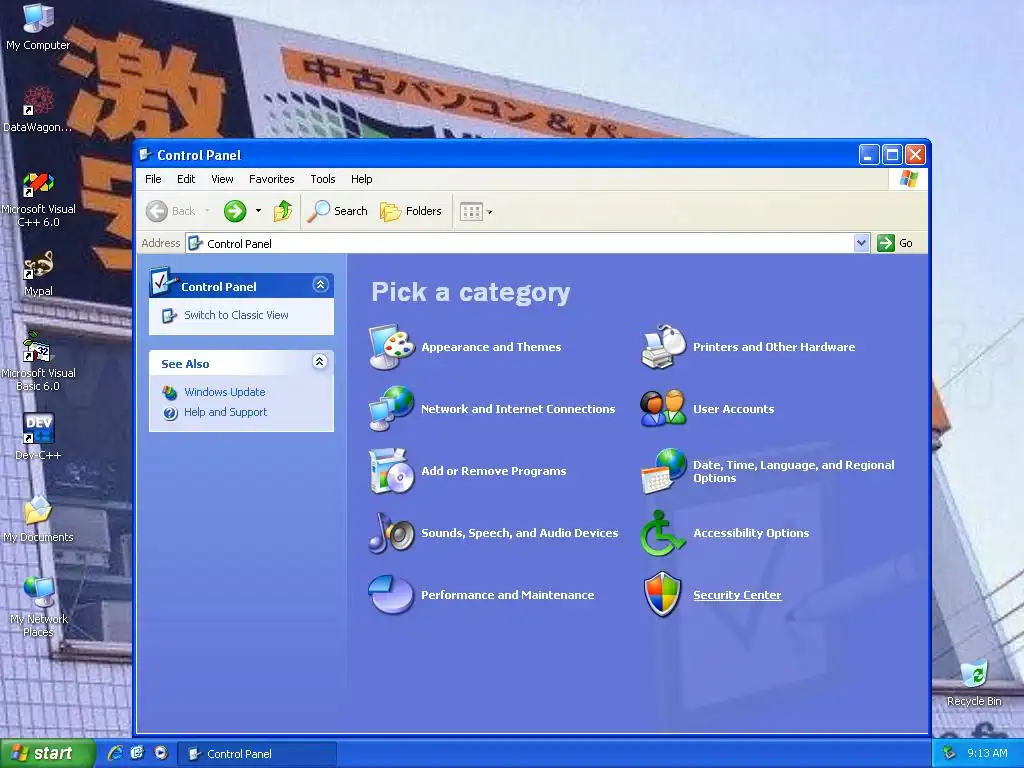Open the Add or Remove Programs box icon

(391, 471)
